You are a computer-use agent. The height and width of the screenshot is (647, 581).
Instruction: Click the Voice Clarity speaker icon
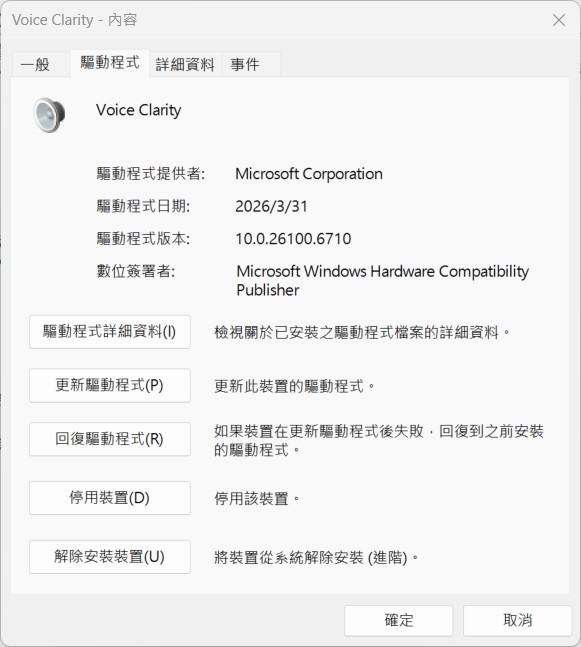pos(49,115)
